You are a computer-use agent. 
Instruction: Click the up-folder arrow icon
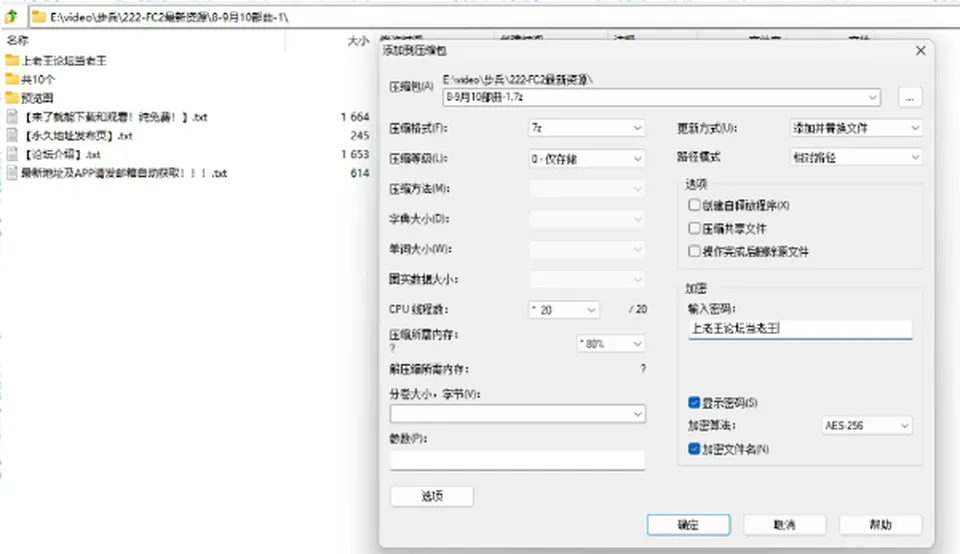[11, 17]
